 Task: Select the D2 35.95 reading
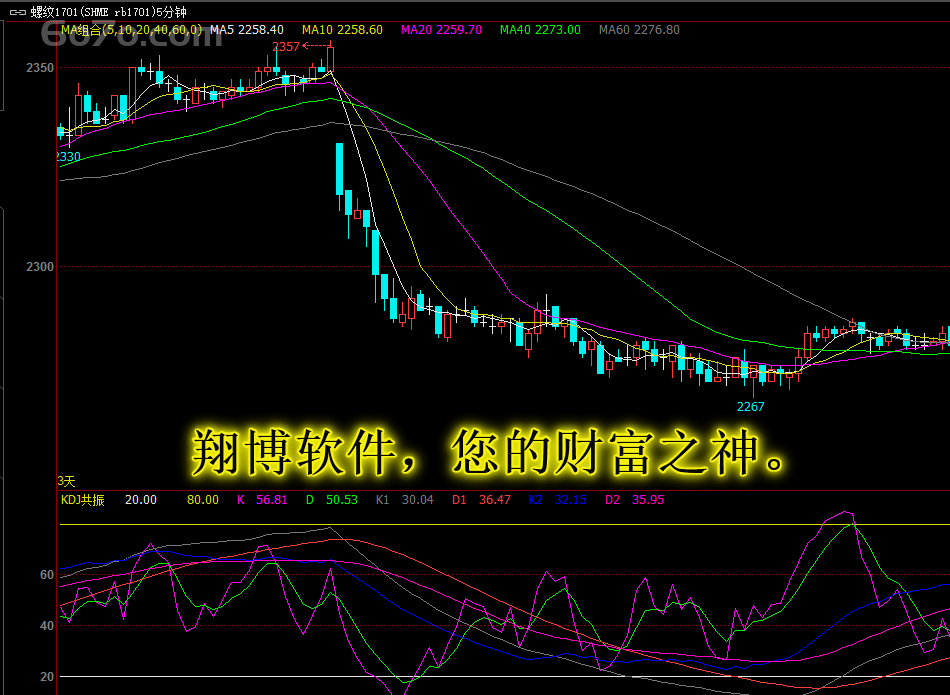pyautogui.click(x=634, y=500)
